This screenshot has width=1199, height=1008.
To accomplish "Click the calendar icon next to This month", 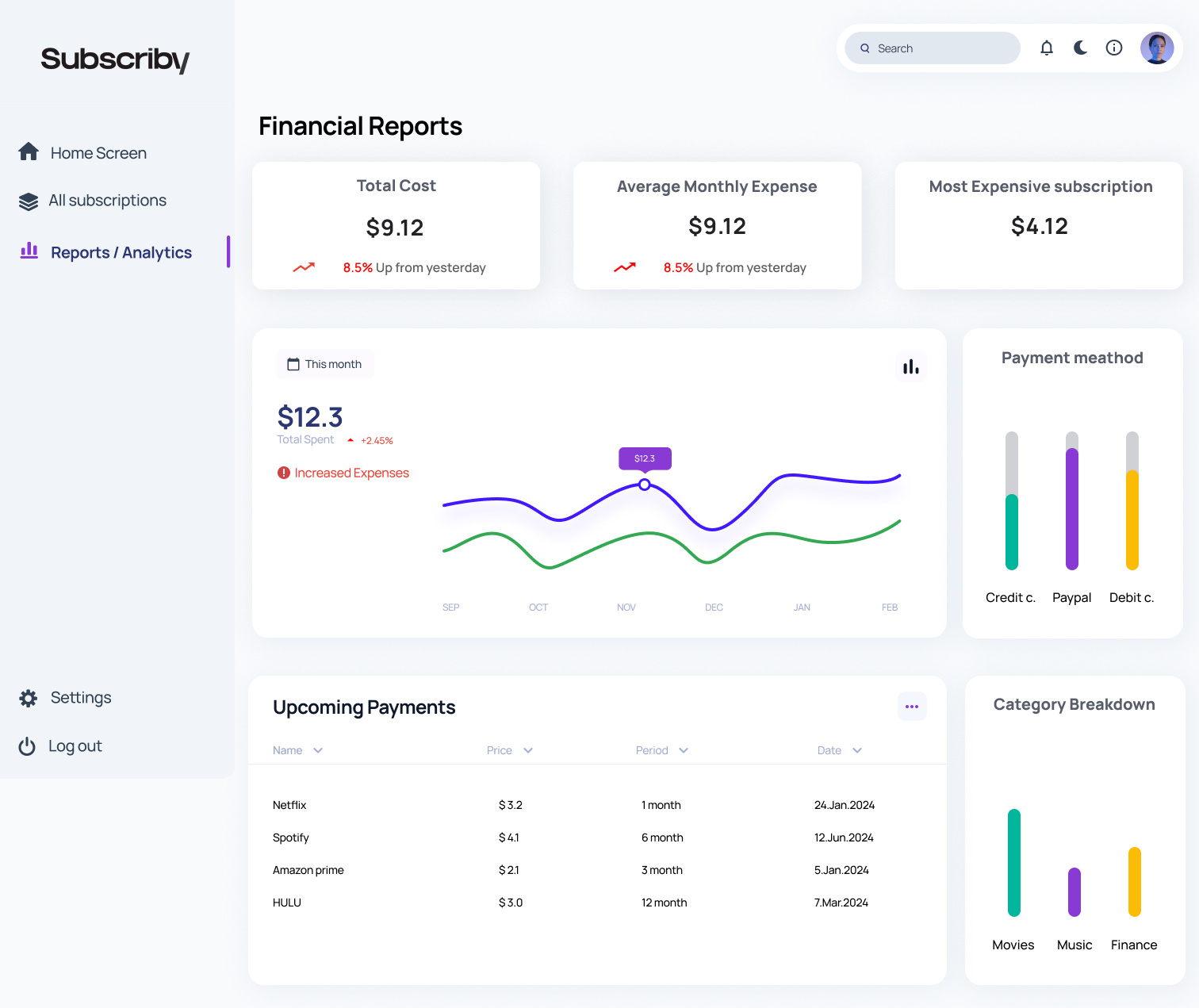I will tap(292, 363).
